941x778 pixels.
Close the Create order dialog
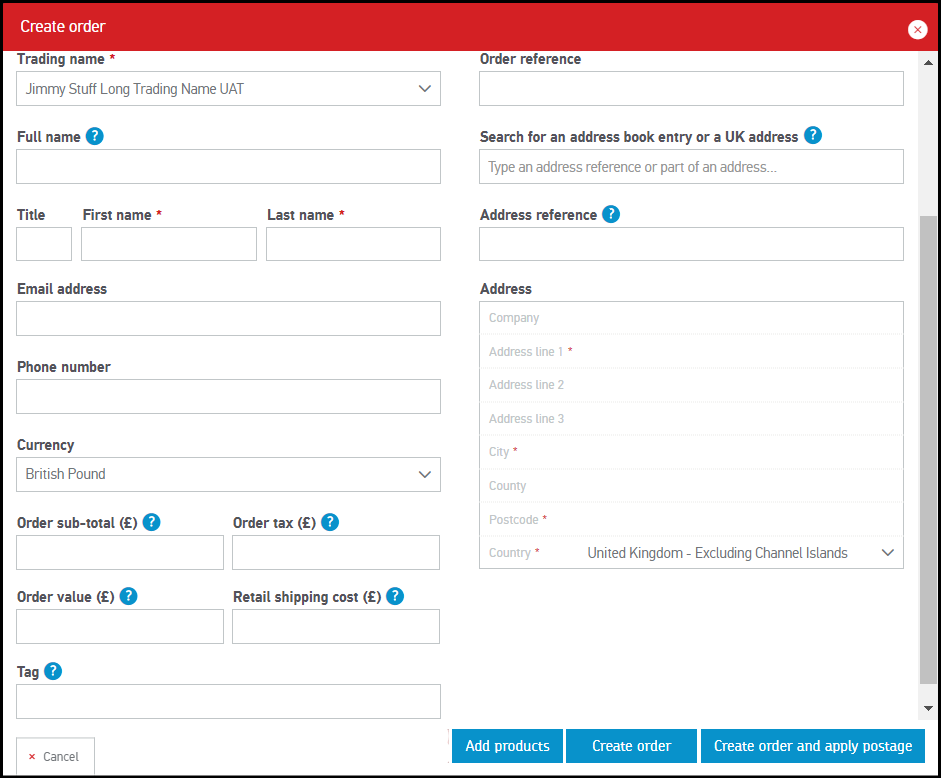pos(917,29)
